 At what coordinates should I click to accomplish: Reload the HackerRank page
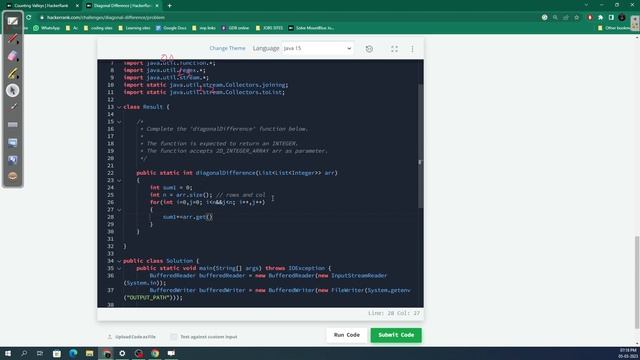pyautogui.click(x=29, y=18)
